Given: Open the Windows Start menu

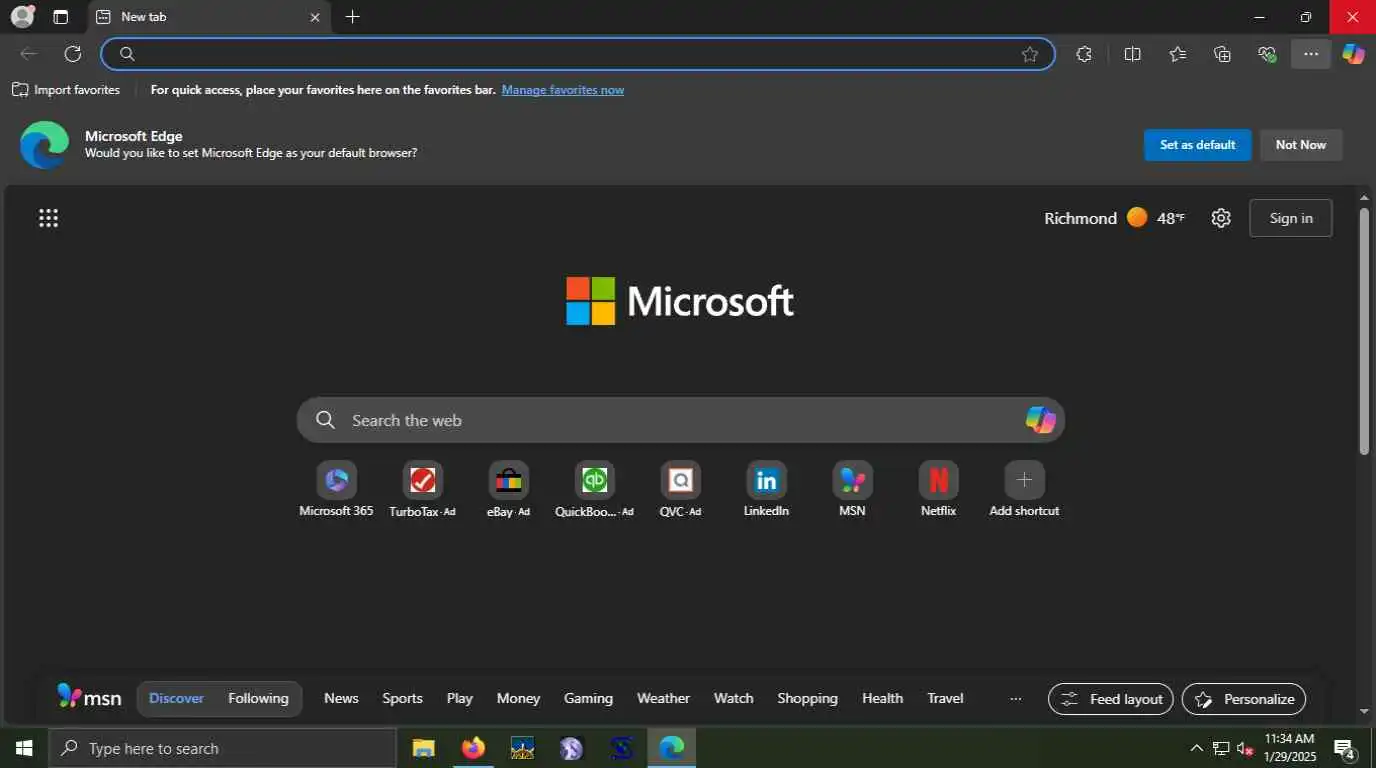Looking at the screenshot, I should 24,748.
